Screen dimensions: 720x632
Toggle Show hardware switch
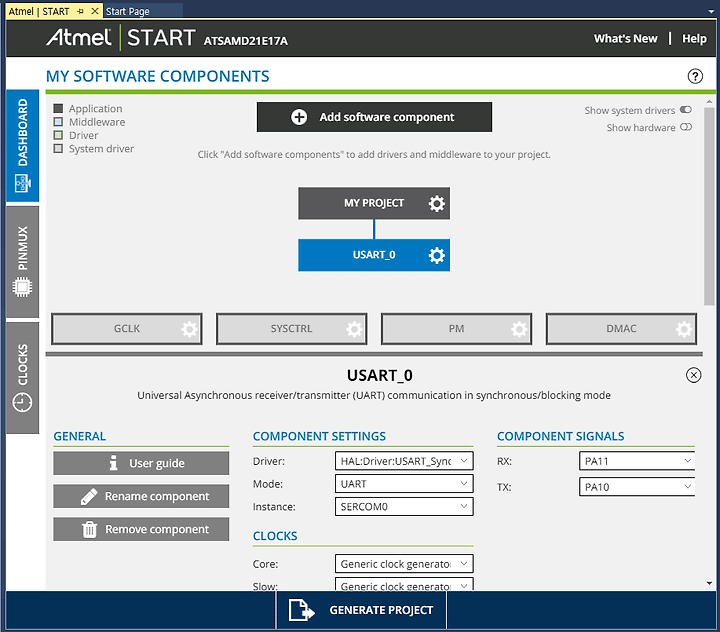pyautogui.click(x=686, y=127)
